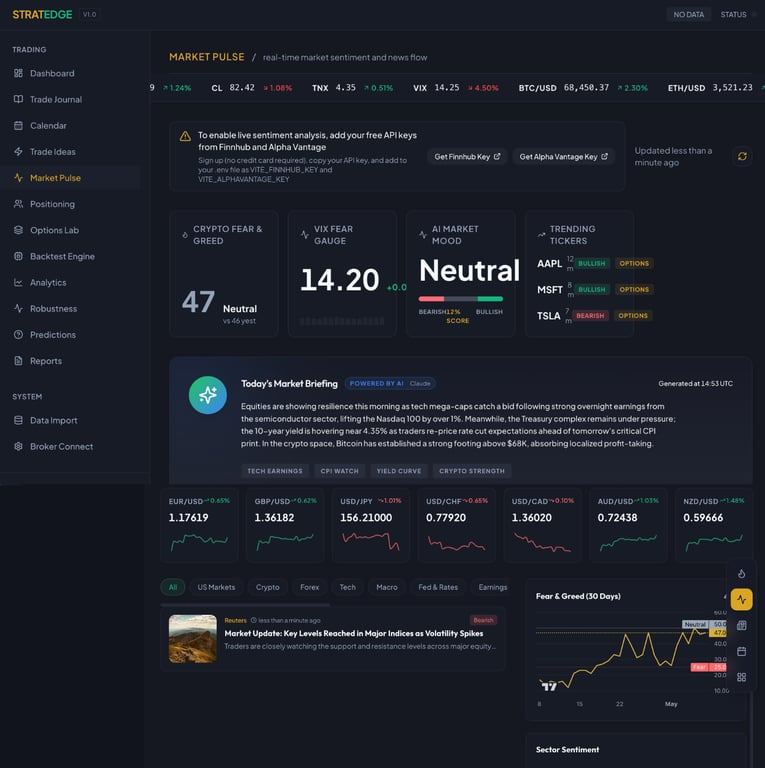Click the Robustness pulse icon
This screenshot has width=765, height=768.
coord(19,309)
